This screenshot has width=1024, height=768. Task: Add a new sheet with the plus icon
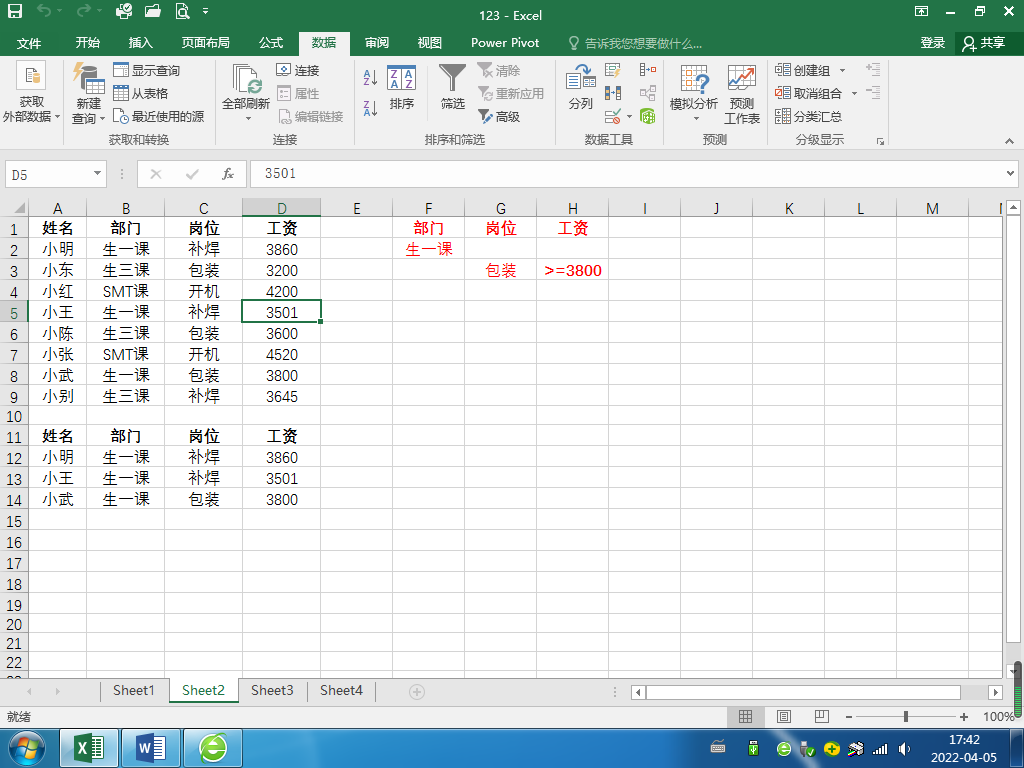coord(417,692)
